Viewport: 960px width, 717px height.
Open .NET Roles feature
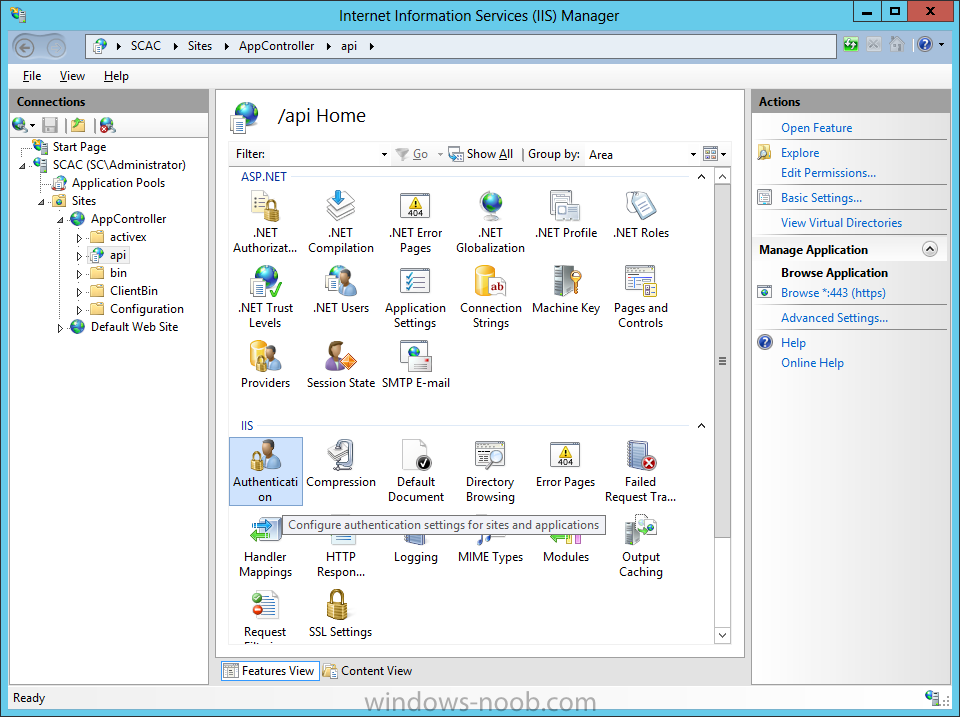pyautogui.click(x=640, y=215)
